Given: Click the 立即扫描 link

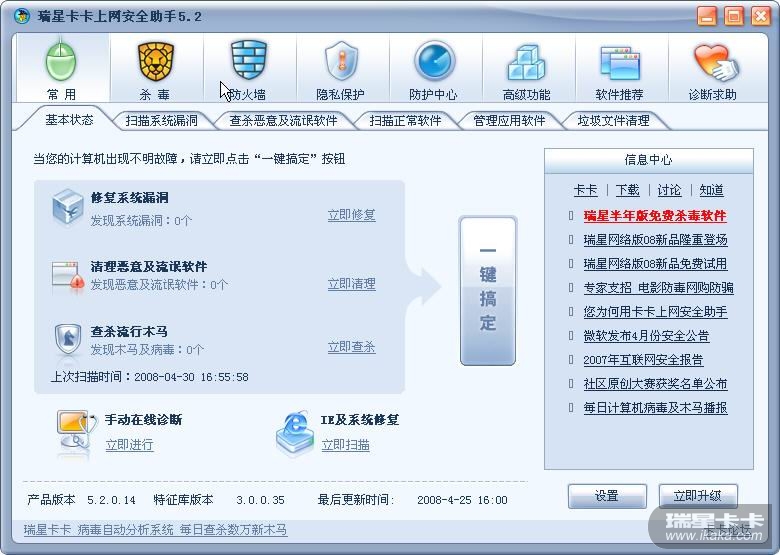Looking at the screenshot, I should coord(345,445).
